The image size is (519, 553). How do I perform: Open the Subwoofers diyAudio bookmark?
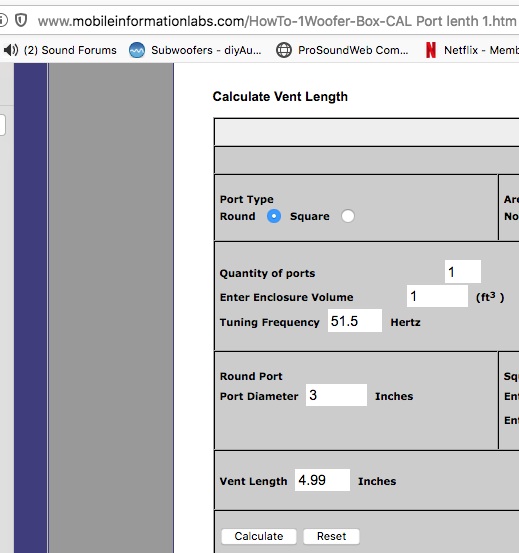pyautogui.click(x=195, y=50)
